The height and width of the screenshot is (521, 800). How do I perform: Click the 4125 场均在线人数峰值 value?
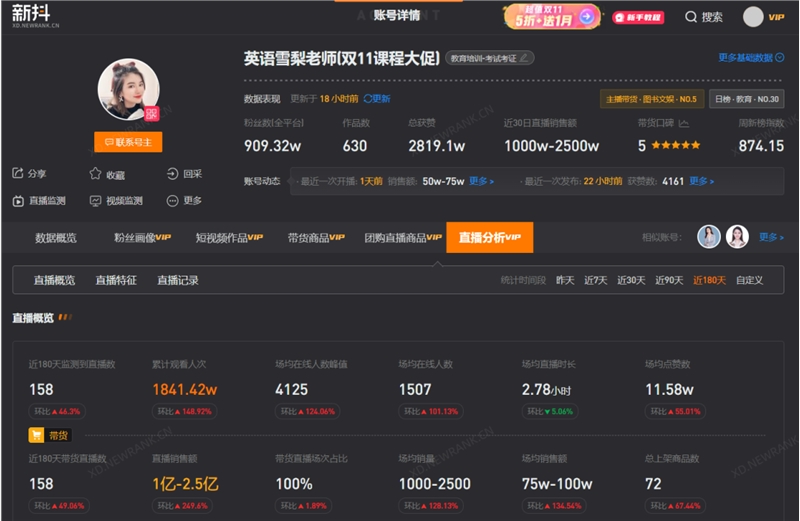click(292, 390)
